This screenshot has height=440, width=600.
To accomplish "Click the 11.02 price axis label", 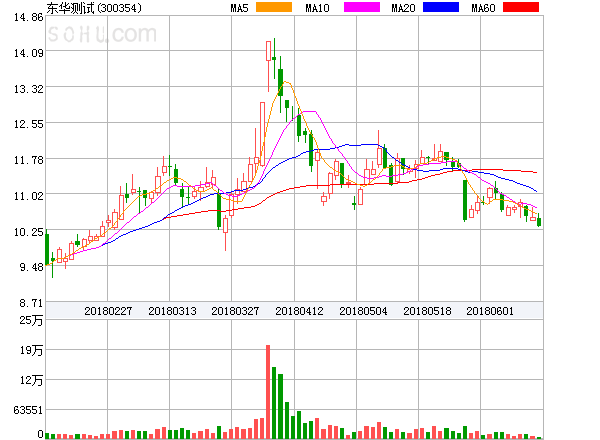I will tap(28, 196).
